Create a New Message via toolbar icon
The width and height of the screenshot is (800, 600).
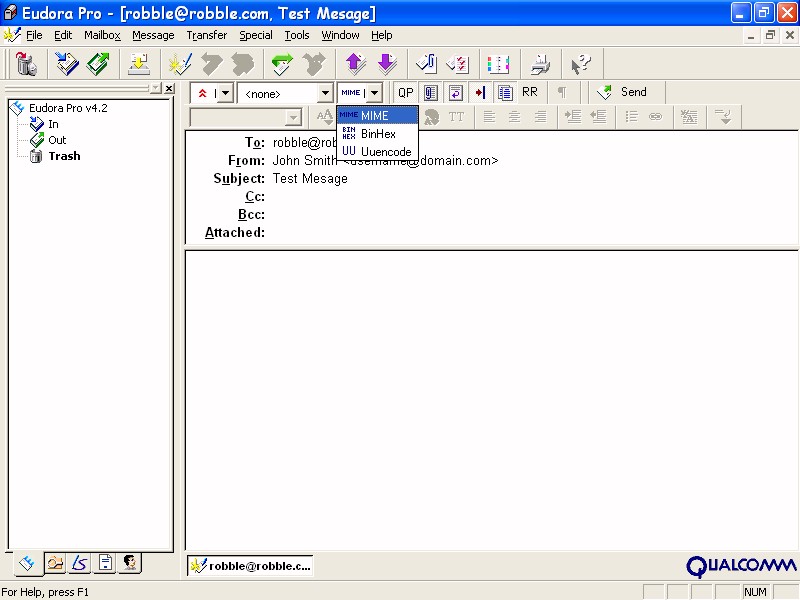coord(180,64)
